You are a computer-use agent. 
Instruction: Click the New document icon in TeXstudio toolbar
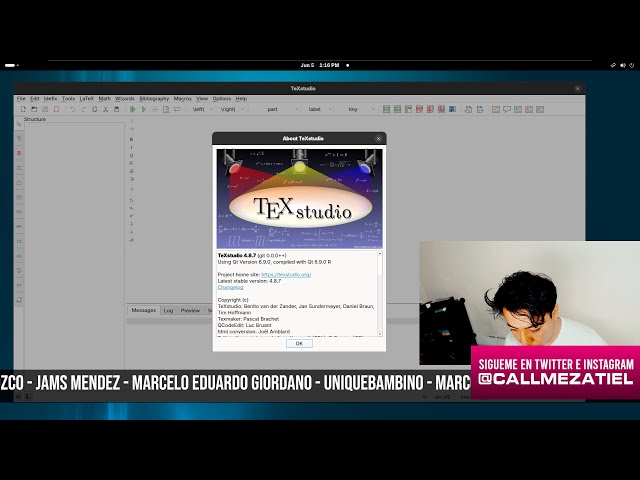tap(23, 109)
